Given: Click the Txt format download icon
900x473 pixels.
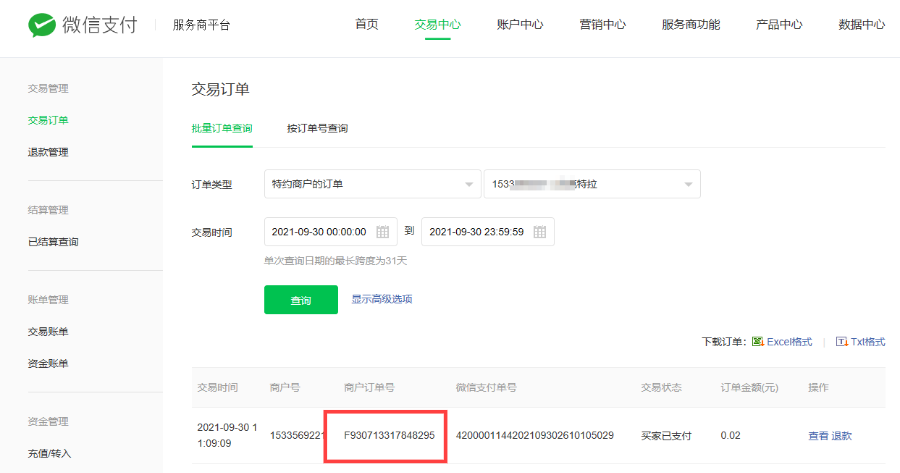Looking at the screenshot, I should click(x=841, y=342).
